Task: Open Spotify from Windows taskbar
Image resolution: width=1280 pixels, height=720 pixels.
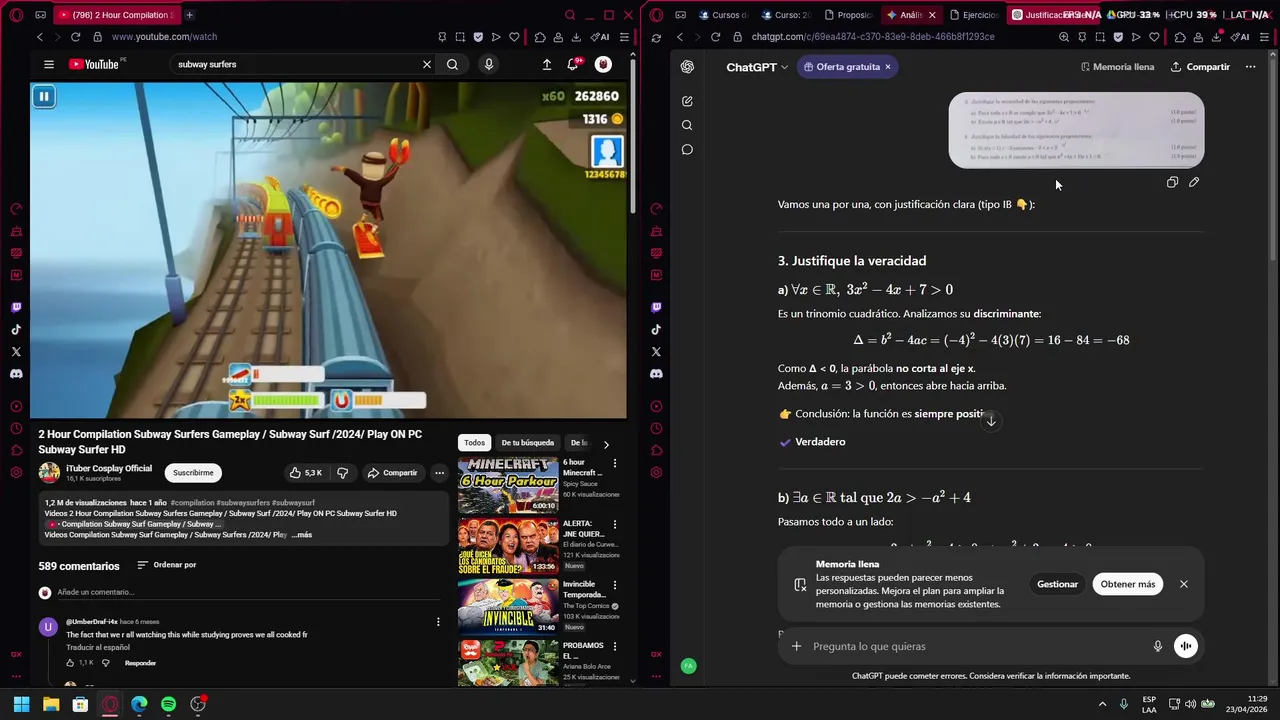Action: pyautogui.click(x=168, y=704)
